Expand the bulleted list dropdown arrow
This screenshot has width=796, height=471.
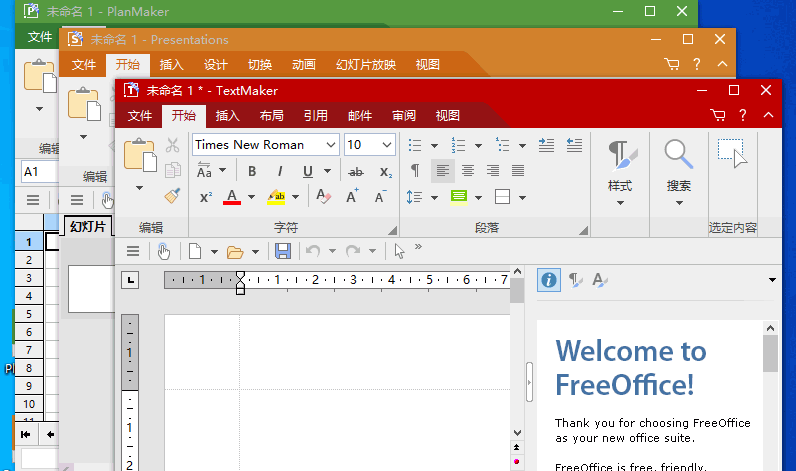click(435, 145)
